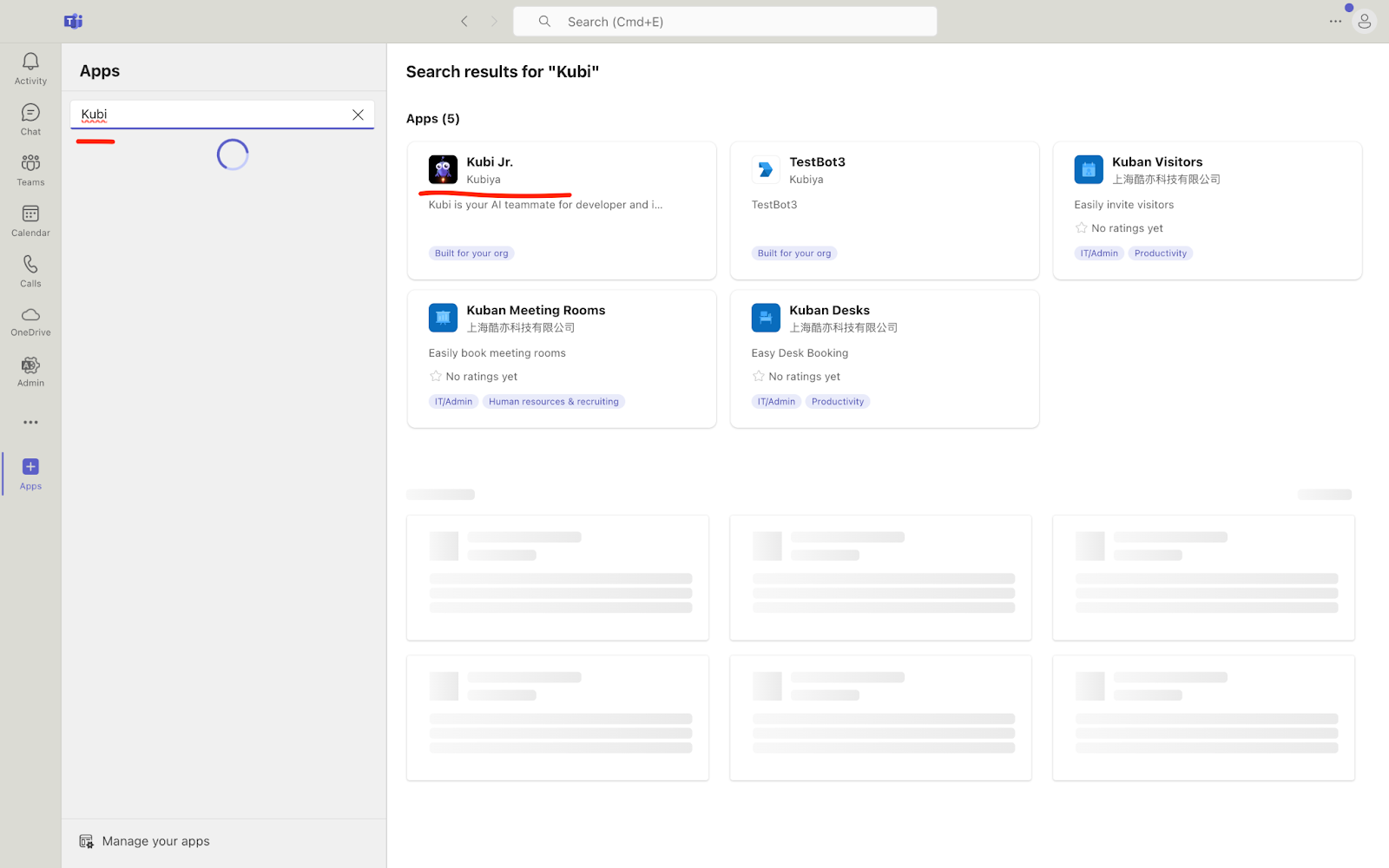Click the Kuban Meeting Rooms app icon
This screenshot has width=1389, height=868.
[443, 318]
